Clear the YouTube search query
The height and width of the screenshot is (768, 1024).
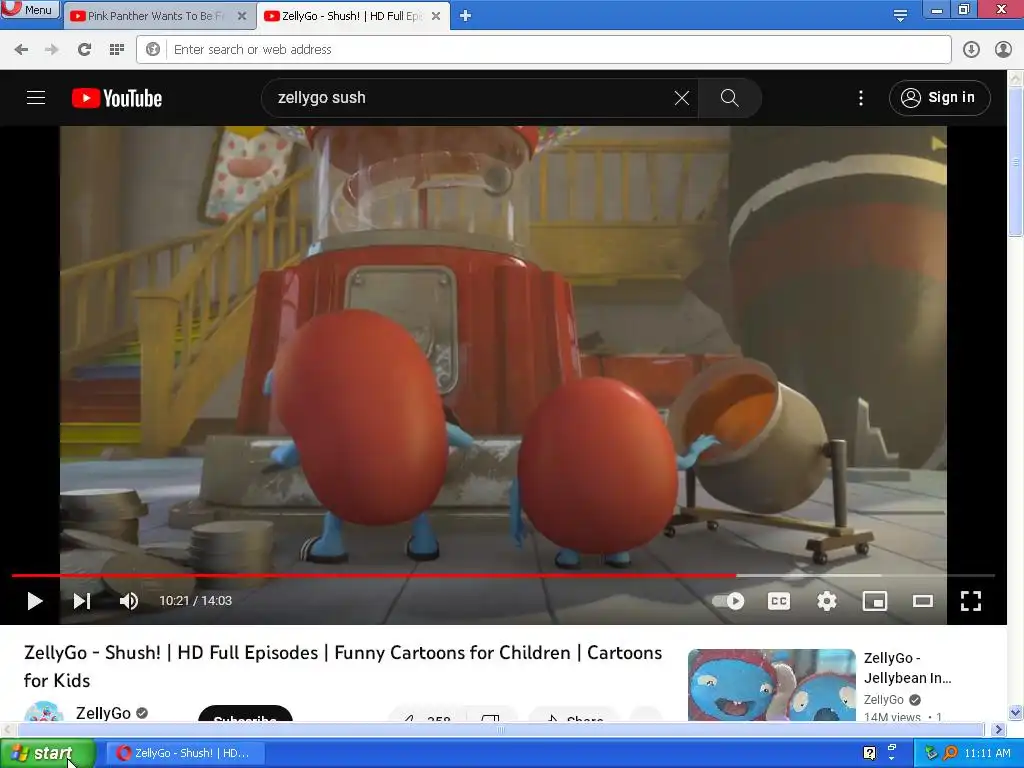(x=682, y=98)
